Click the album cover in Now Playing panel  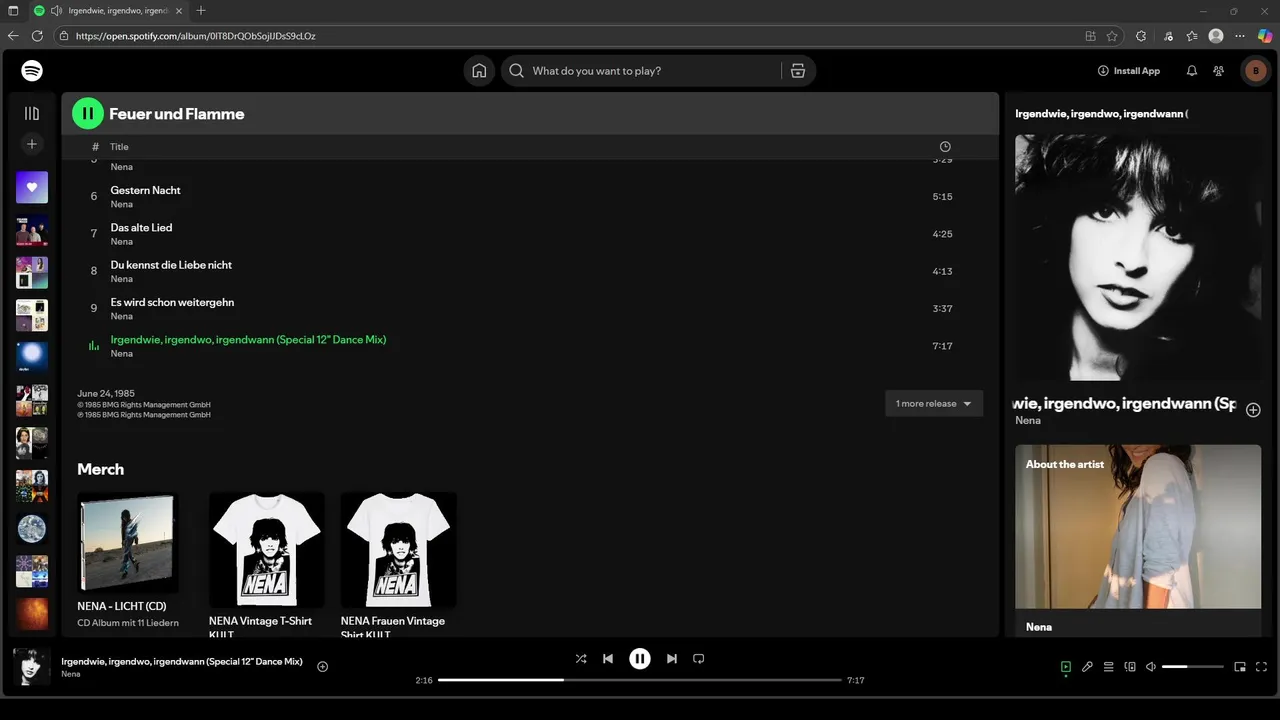[x=1138, y=258]
